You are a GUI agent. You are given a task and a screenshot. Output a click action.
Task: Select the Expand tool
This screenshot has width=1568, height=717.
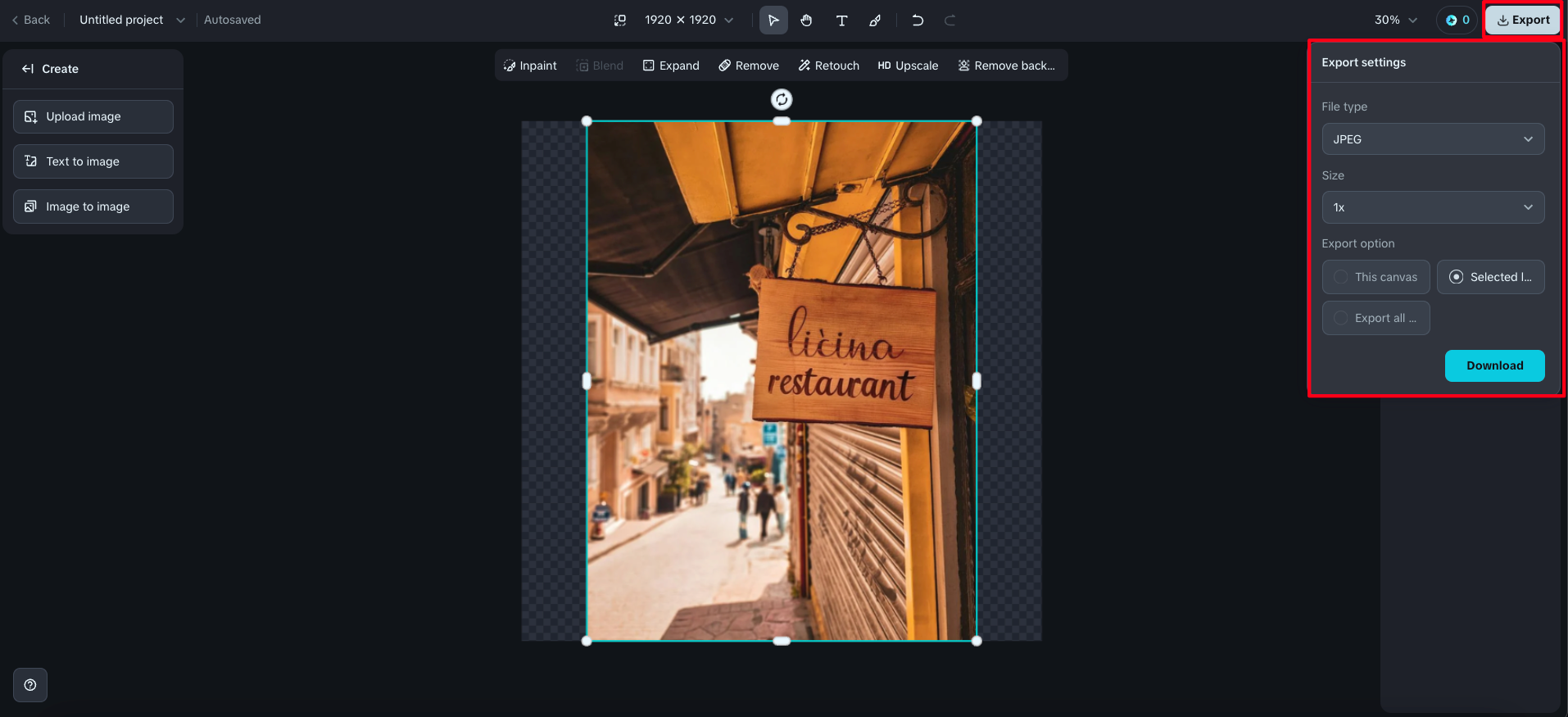[x=671, y=66]
